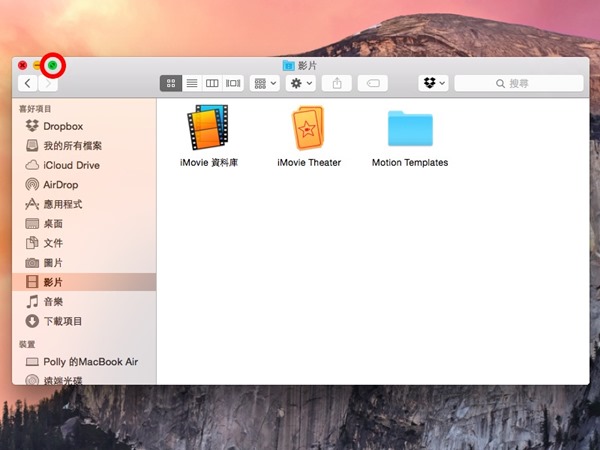
Task: Open the Action gear dropdown menu
Action: [300, 84]
